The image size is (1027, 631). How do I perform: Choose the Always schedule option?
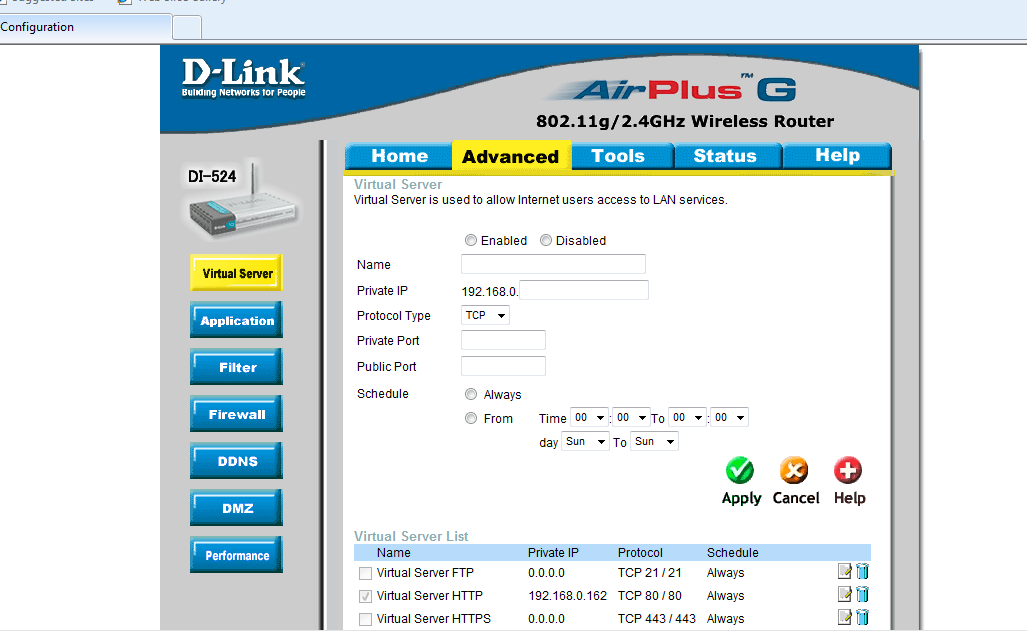pyautogui.click(x=471, y=394)
